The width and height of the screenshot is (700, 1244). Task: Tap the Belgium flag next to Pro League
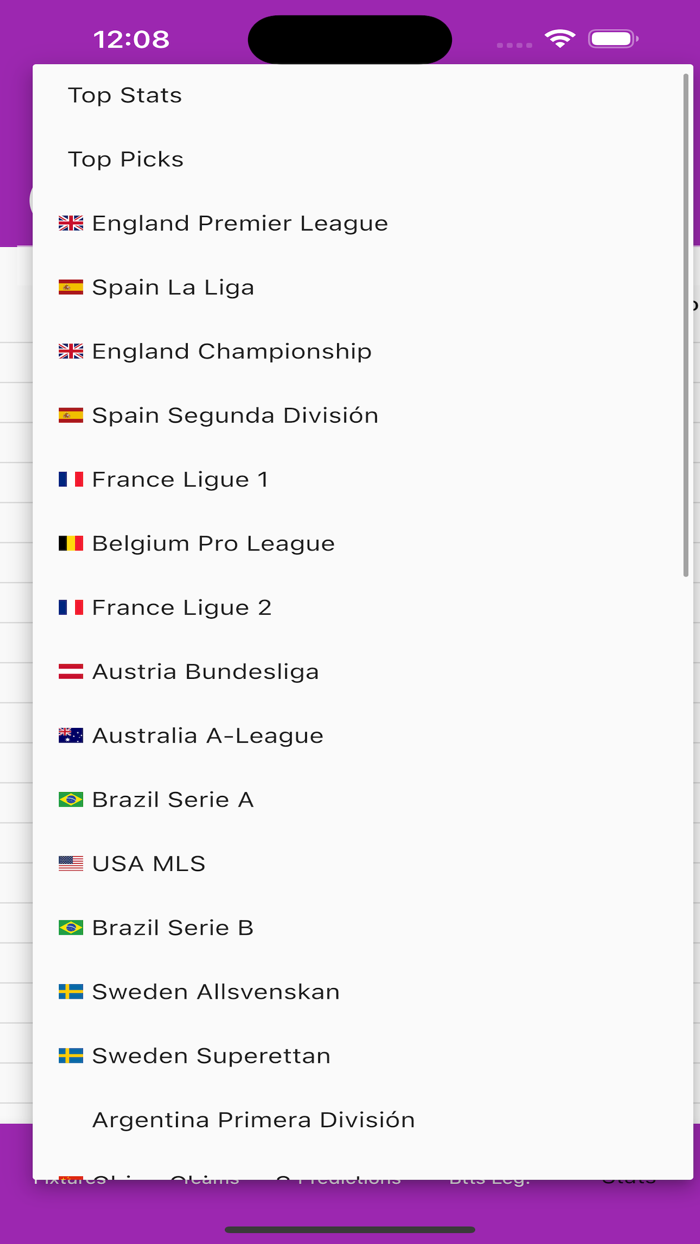pos(70,543)
